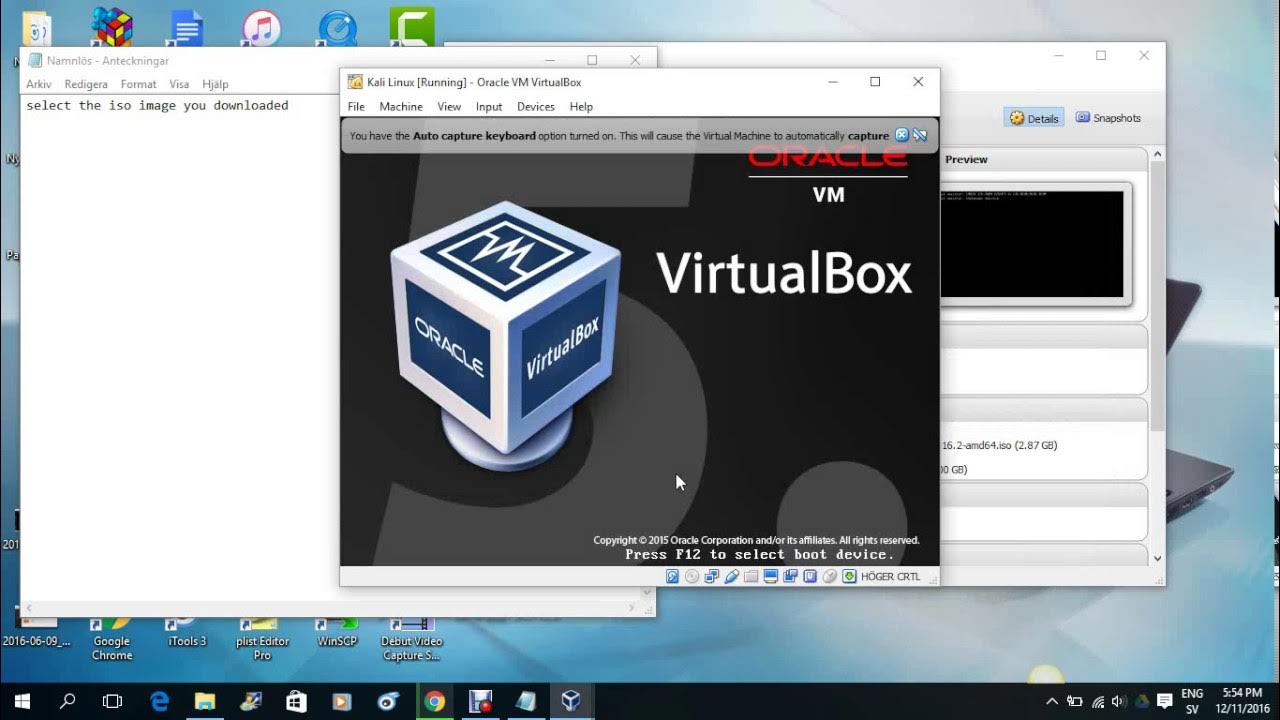
Task: Open Camtasia green desktop shortcut
Action: (412, 25)
